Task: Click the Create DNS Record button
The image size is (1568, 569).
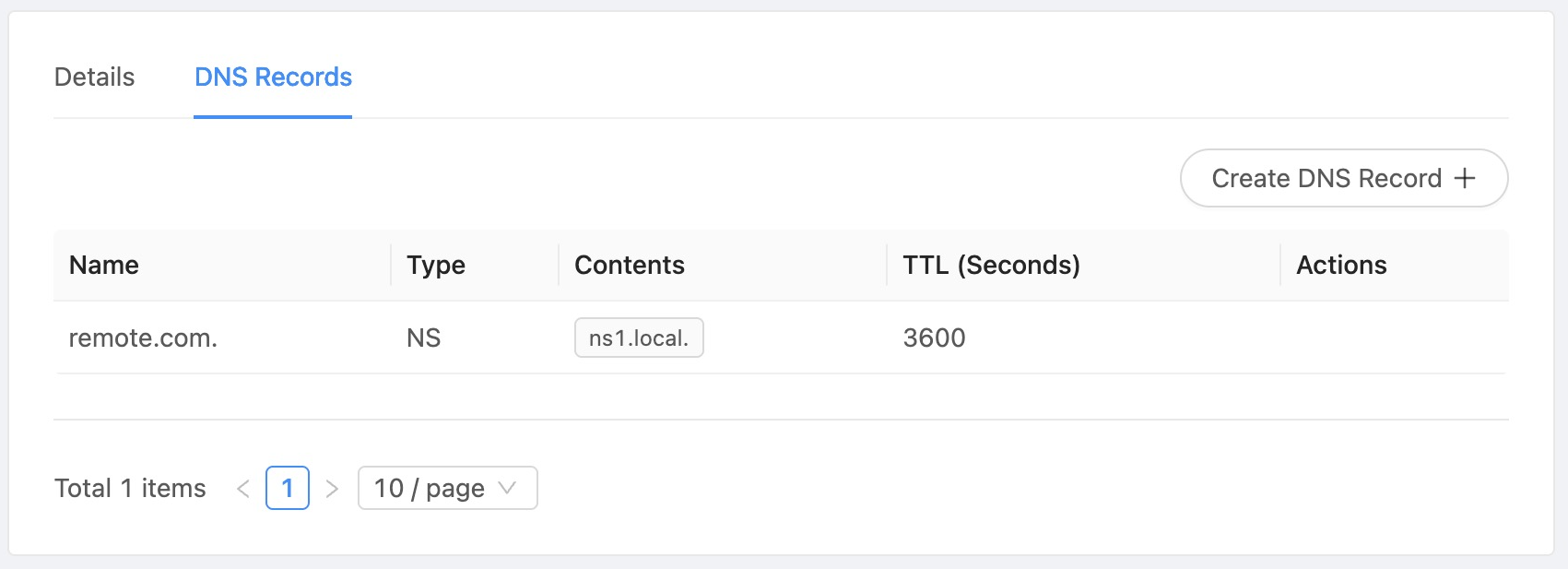Action: 1342,178
